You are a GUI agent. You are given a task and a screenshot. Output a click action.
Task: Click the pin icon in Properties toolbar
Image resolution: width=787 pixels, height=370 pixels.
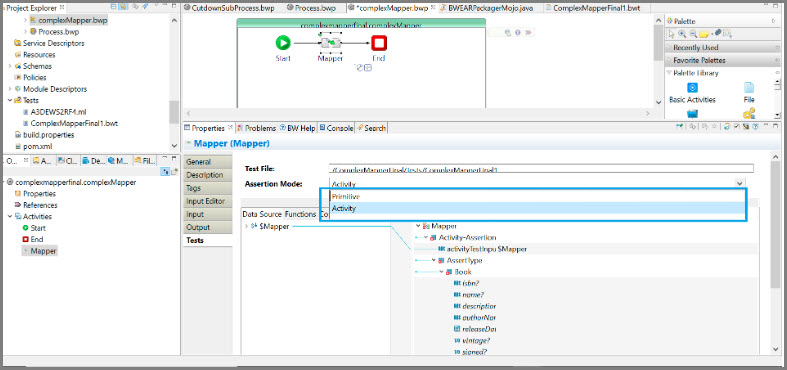(681, 128)
